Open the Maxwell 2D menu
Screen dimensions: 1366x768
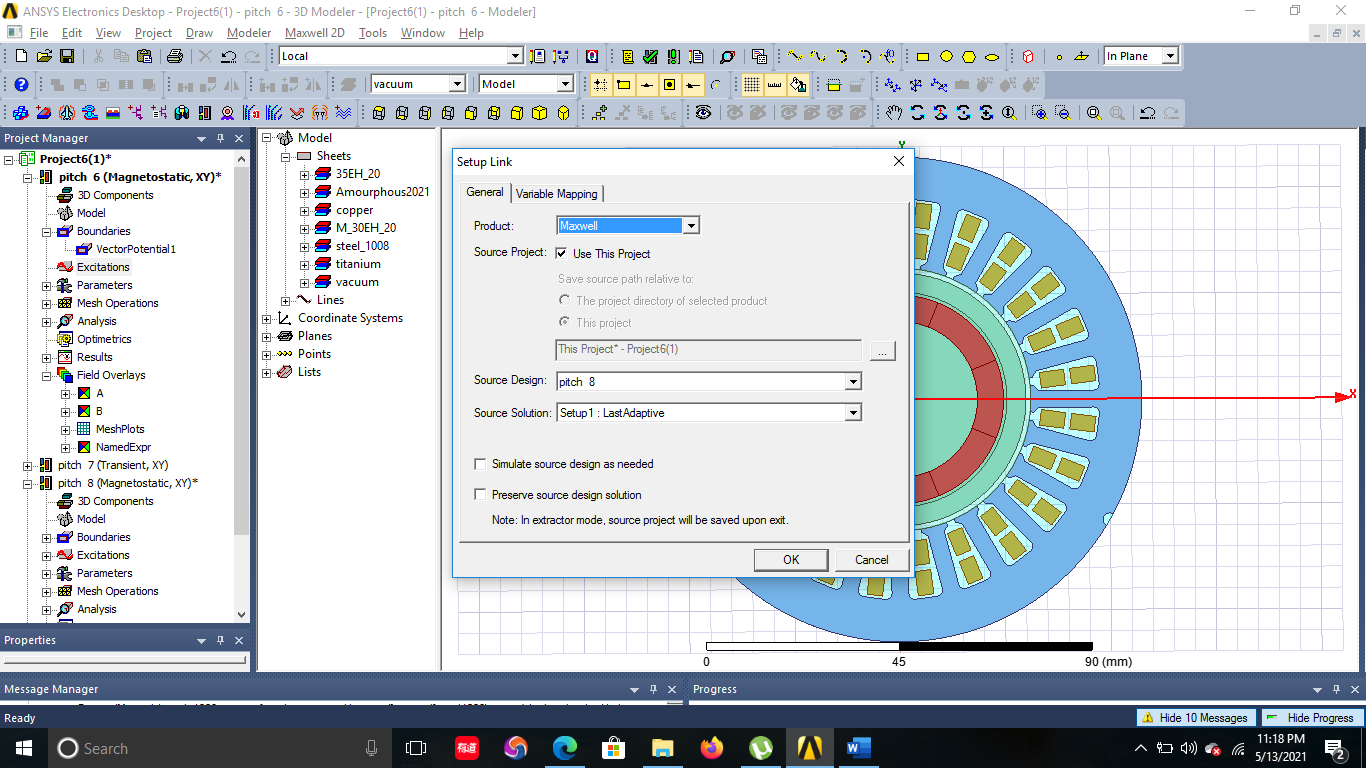point(315,33)
